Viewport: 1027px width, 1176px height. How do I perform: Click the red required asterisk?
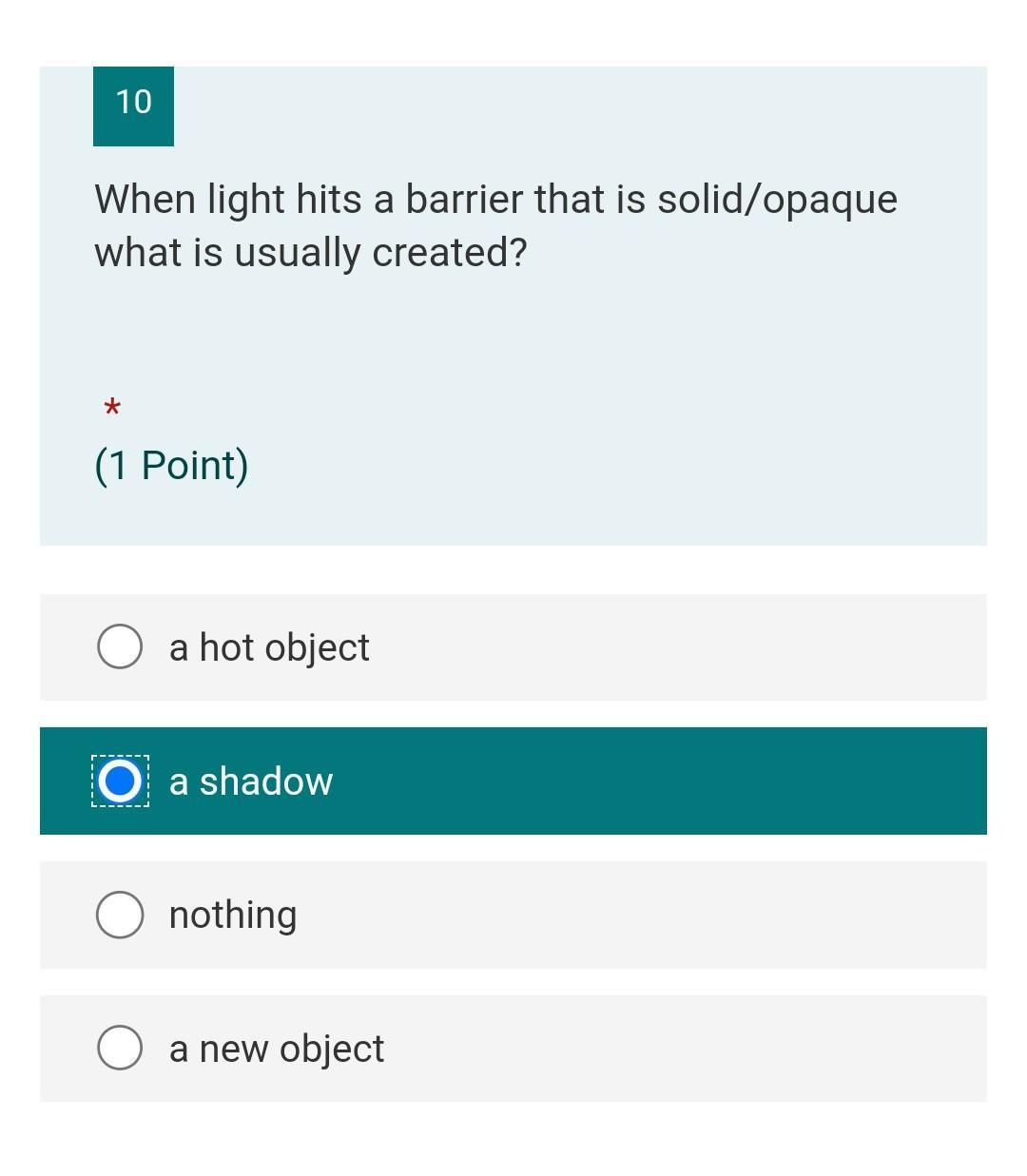[x=112, y=409]
